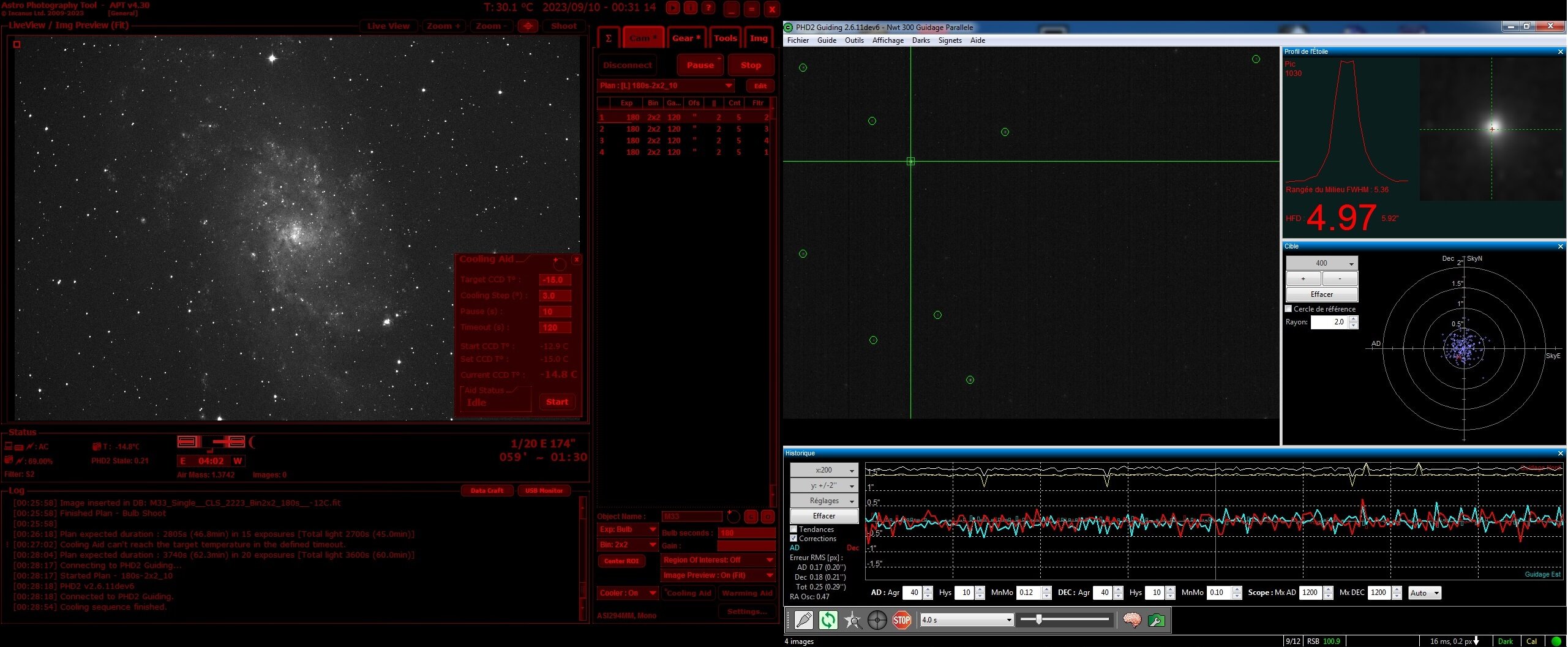Image resolution: width=1568 pixels, height=647 pixels.
Task: Toggle Cercle de référence checkbox
Action: (1288, 309)
